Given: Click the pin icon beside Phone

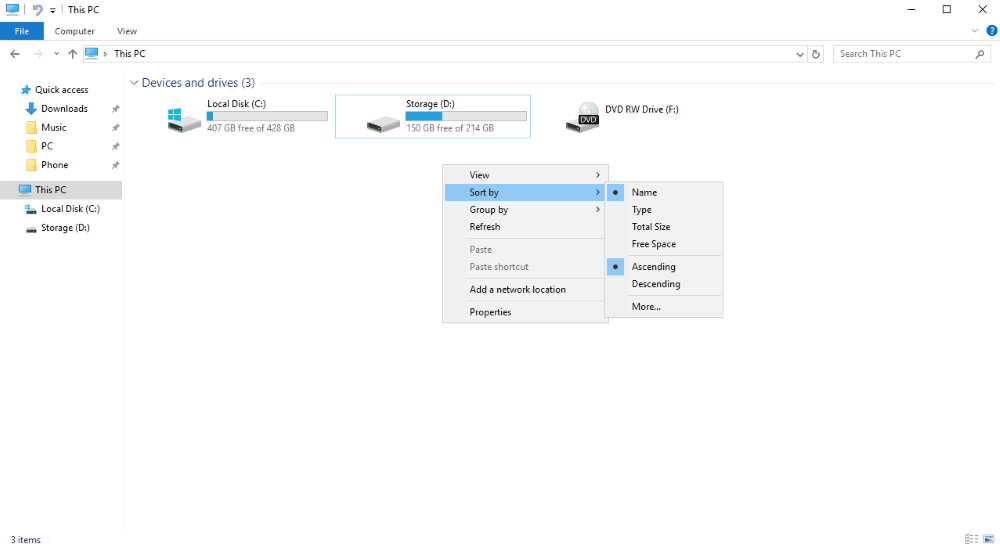Looking at the screenshot, I should pos(115,165).
